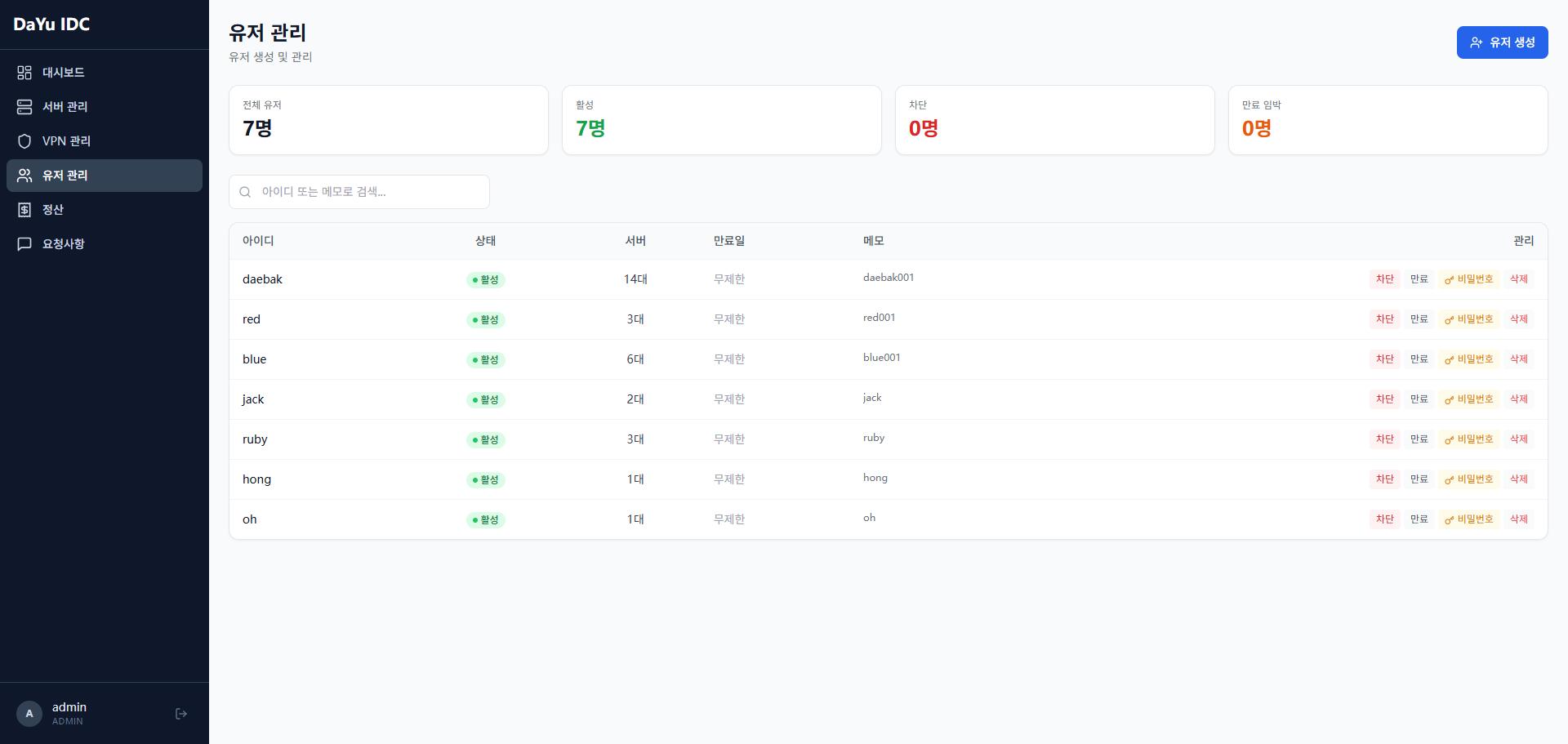Viewport: 1568px width, 744px height.
Task: Click the 활성 status badge for daebak
Action: (485, 279)
